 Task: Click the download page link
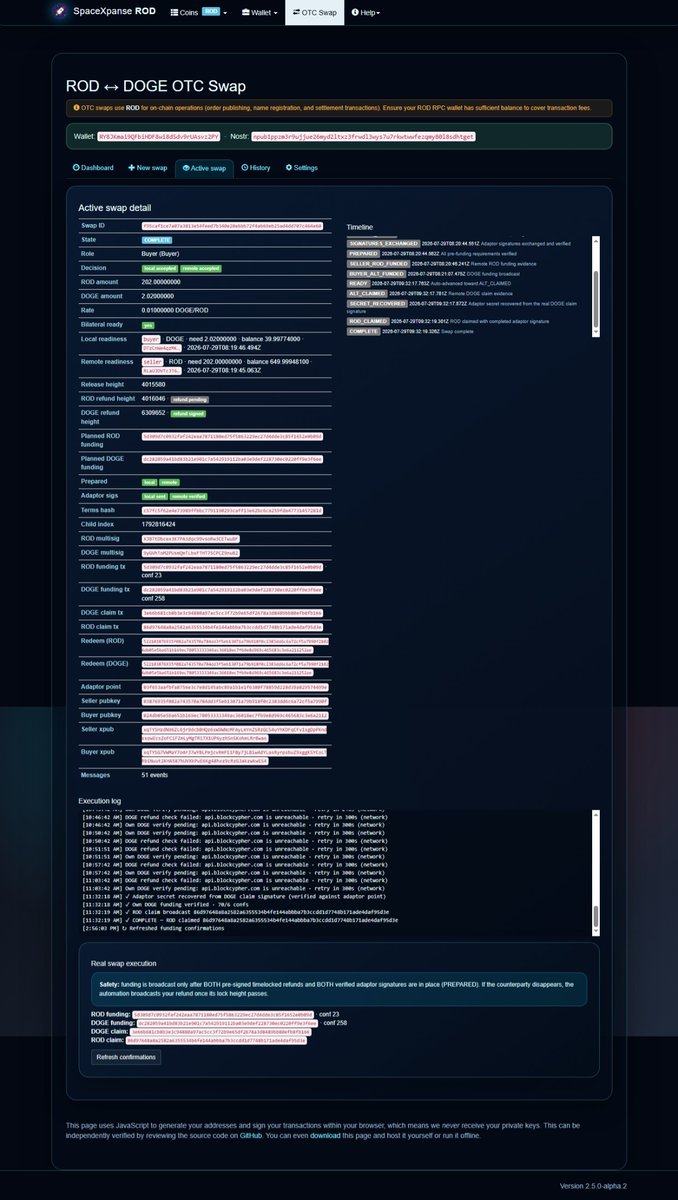click(327, 1136)
